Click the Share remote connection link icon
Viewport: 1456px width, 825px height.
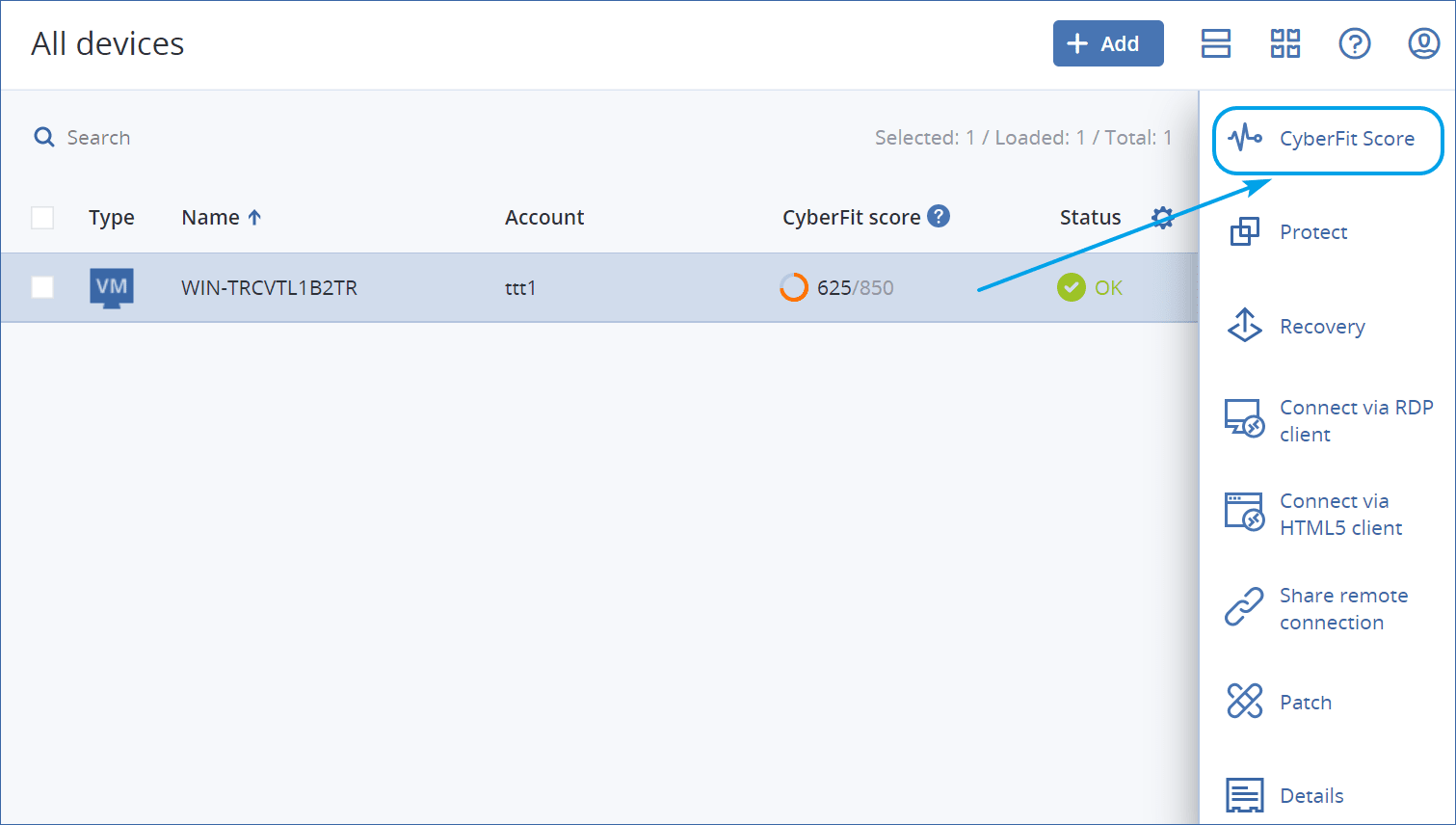(x=1244, y=607)
